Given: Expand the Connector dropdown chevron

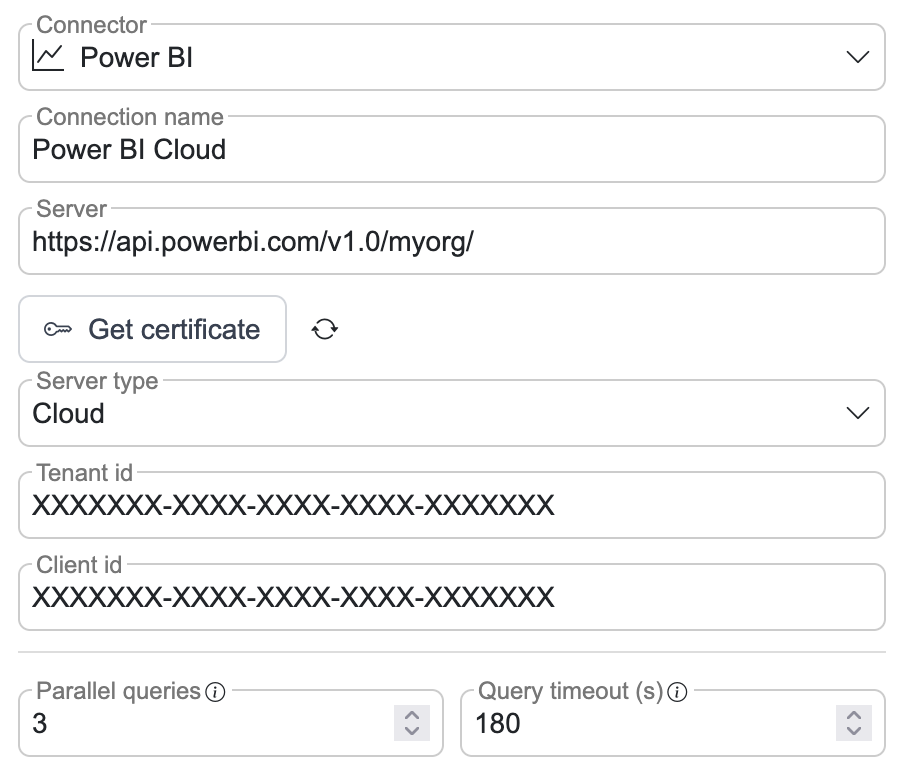Looking at the screenshot, I should point(857,57).
